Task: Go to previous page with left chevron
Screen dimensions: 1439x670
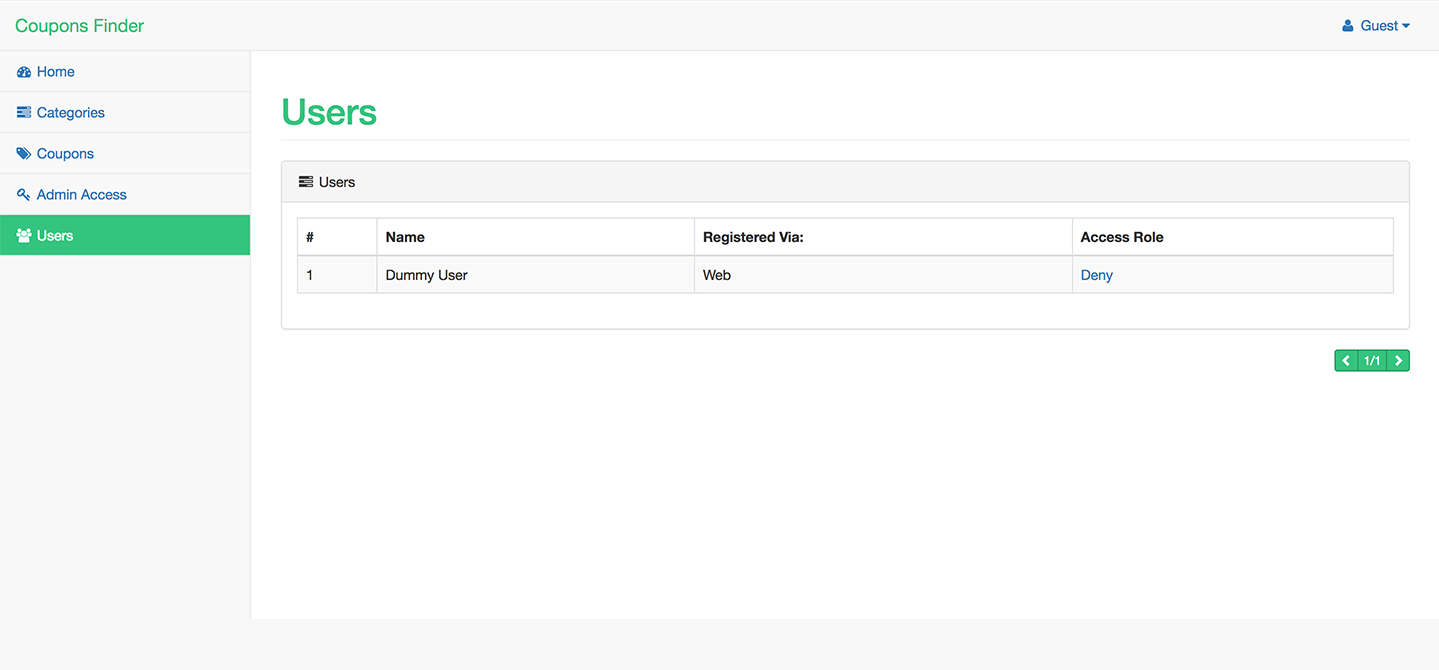Action: pos(1346,361)
